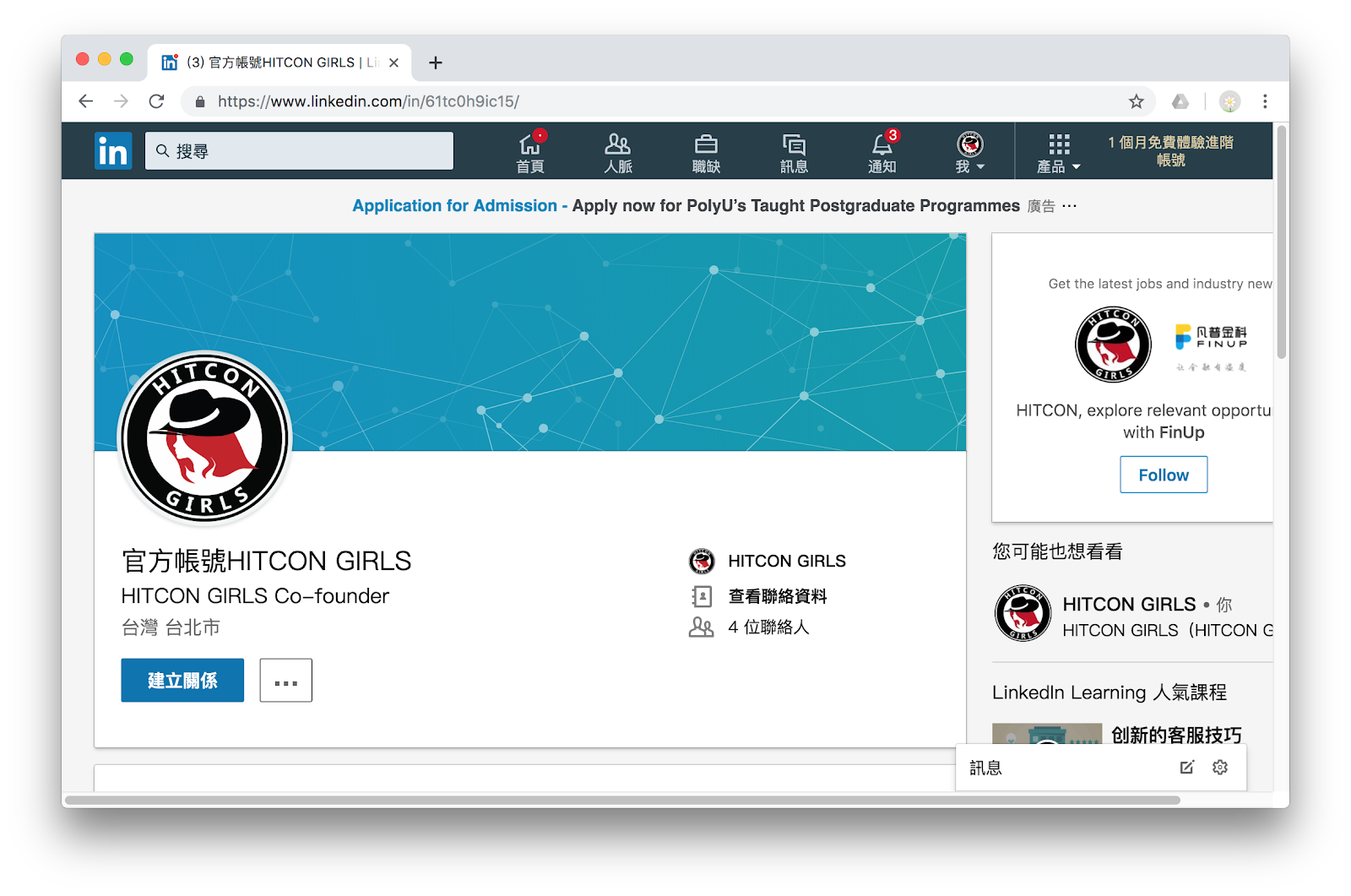Click 1 個月免費體驗進階帳號 link
The image size is (1351, 896).
1170,151
